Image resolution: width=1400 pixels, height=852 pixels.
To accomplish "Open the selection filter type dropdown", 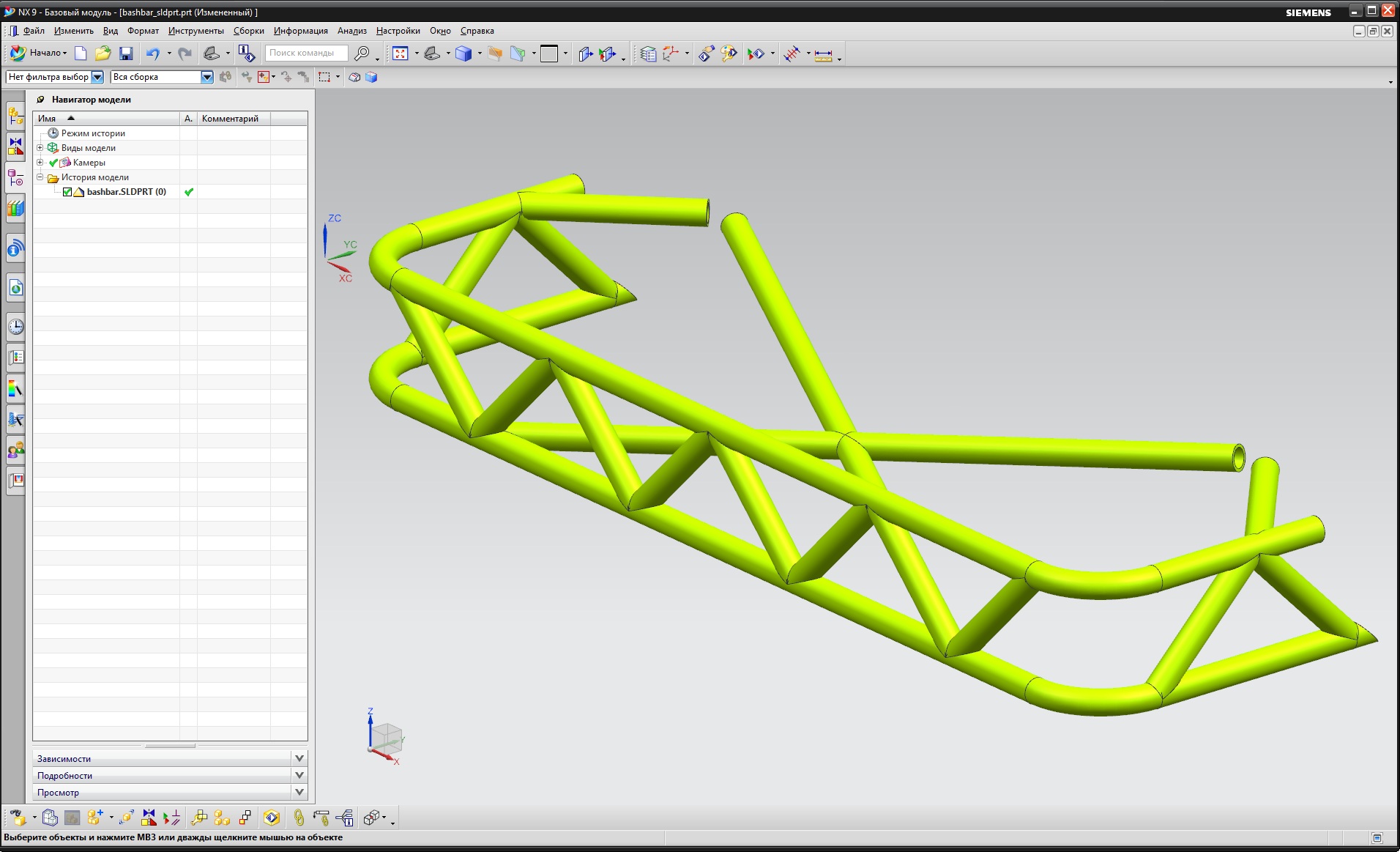I will point(97,77).
